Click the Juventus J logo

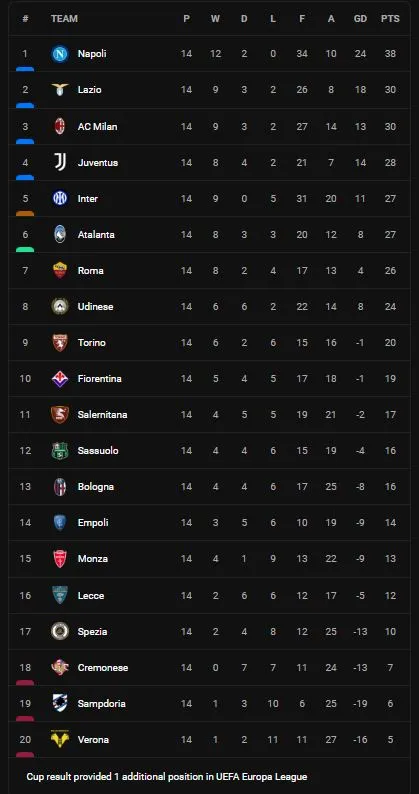pos(60,162)
